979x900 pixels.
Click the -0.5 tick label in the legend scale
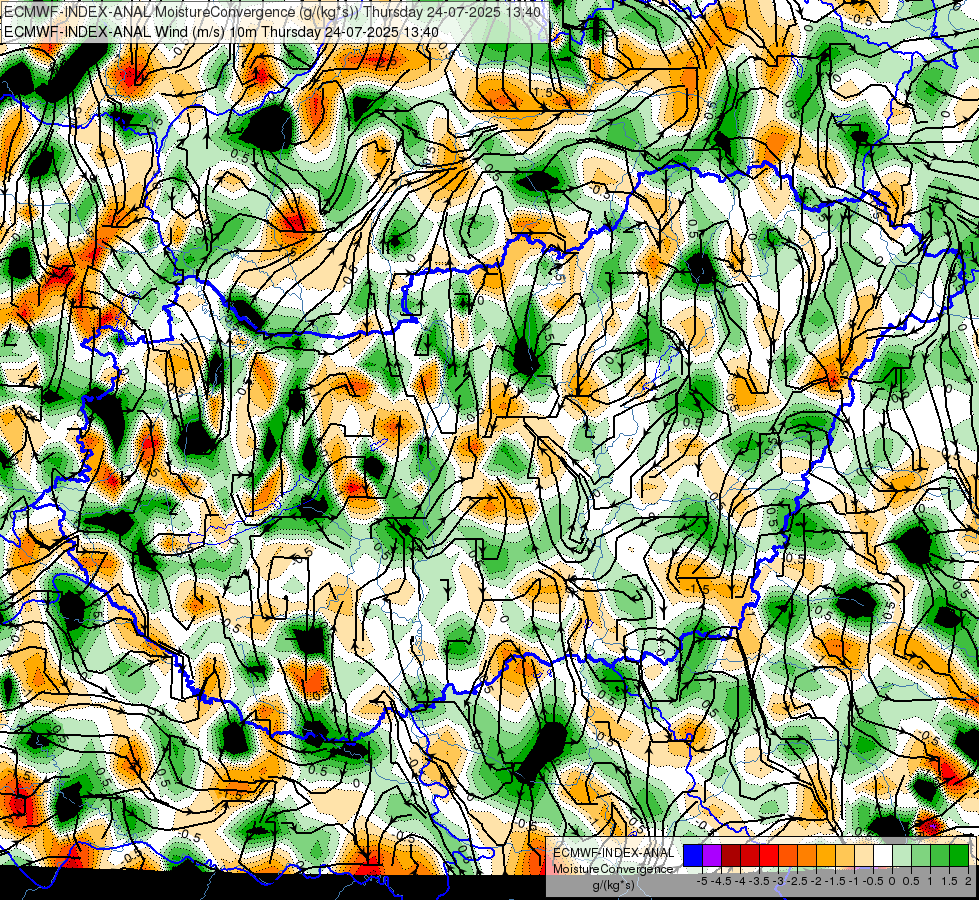[x=873, y=881]
